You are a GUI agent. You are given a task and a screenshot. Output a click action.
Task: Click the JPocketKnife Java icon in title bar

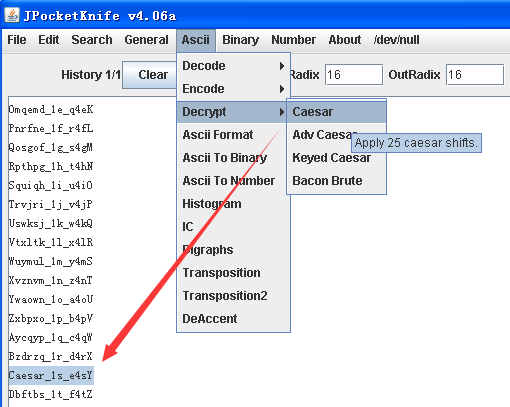pyautogui.click(x=12, y=15)
